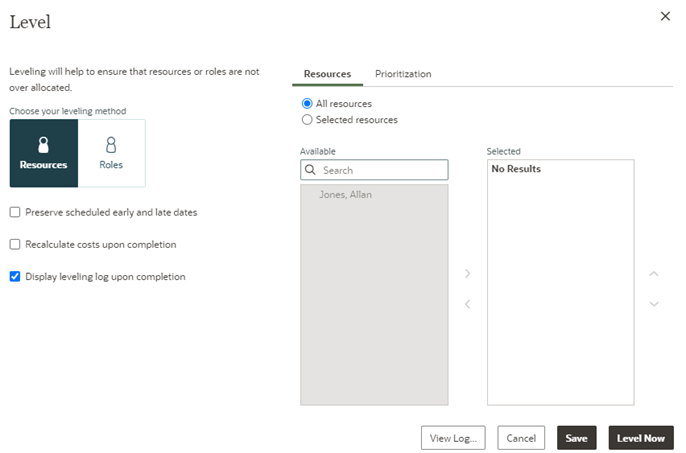Close the Level dialog

(665, 16)
